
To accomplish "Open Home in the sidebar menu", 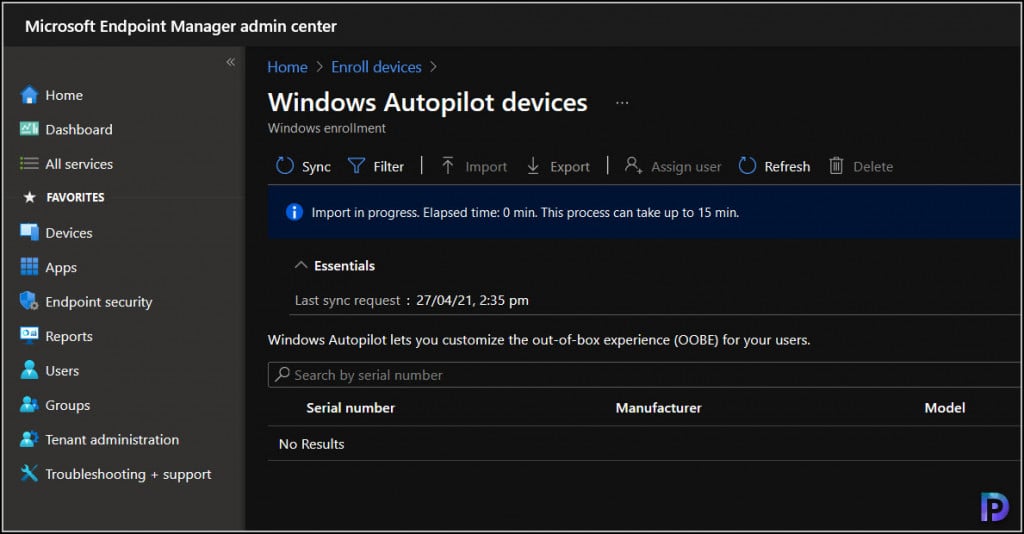I will coord(64,95).
